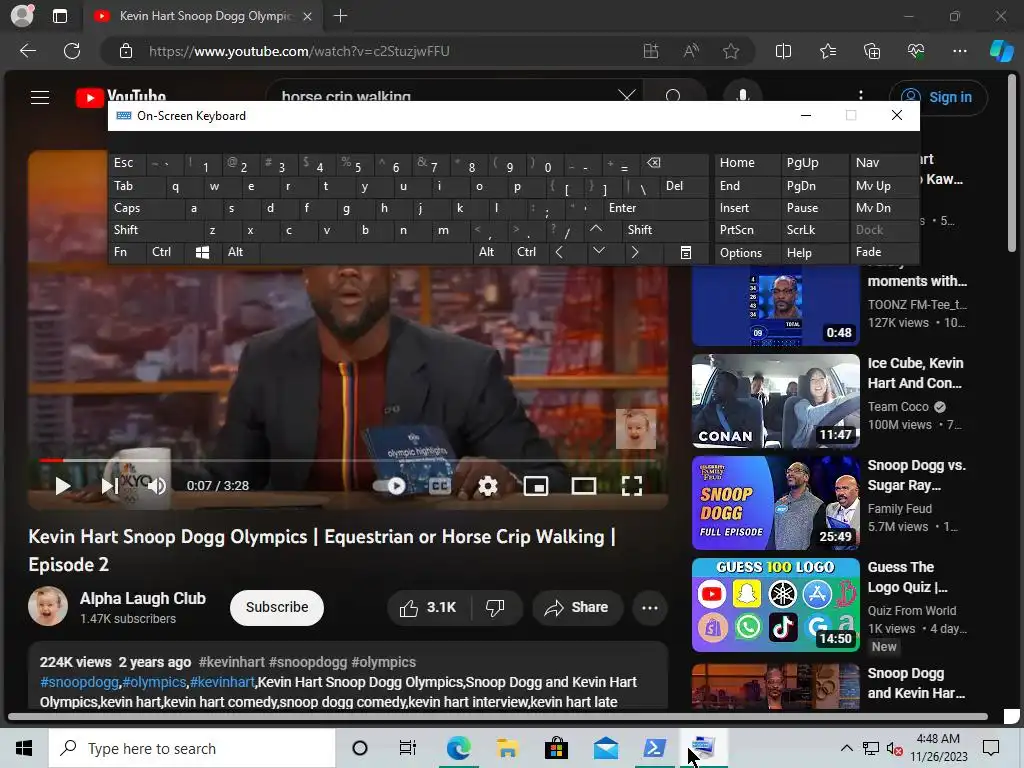Open the Edge Copilot sidebar icon
The height and width of the screenshot is (768, 1024).
(1001, 51)
